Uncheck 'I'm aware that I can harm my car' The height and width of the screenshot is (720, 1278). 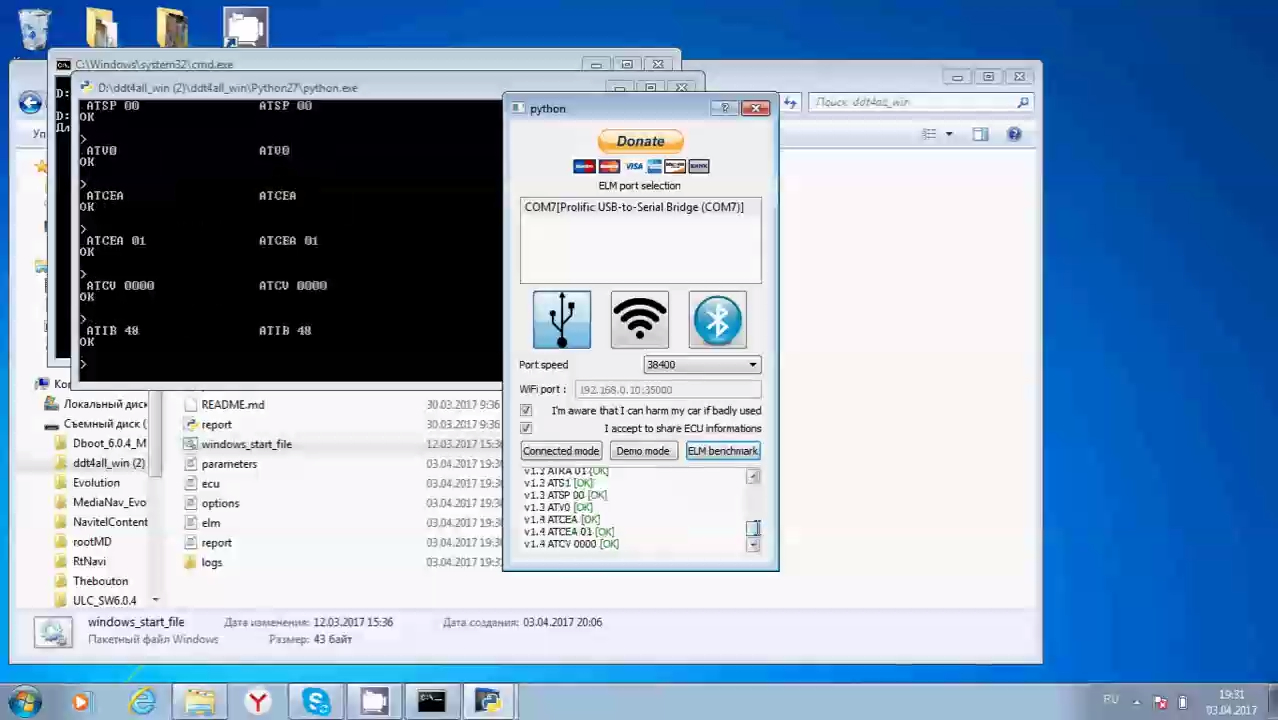(526, 411)
